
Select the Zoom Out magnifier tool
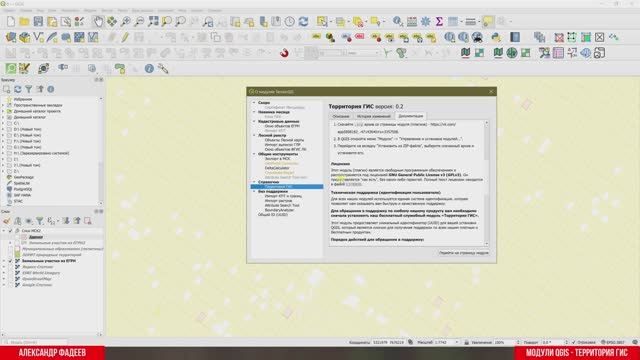(139, 22)
